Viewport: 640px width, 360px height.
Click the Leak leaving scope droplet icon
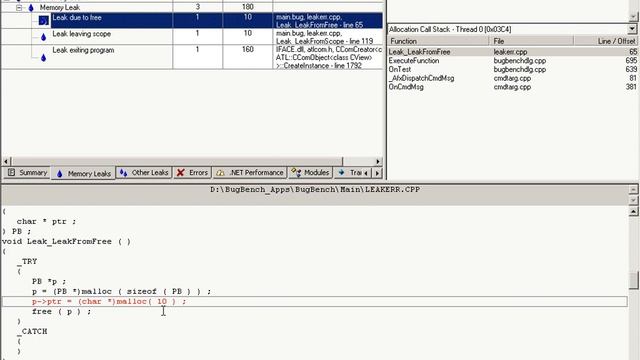click(44, 37)
